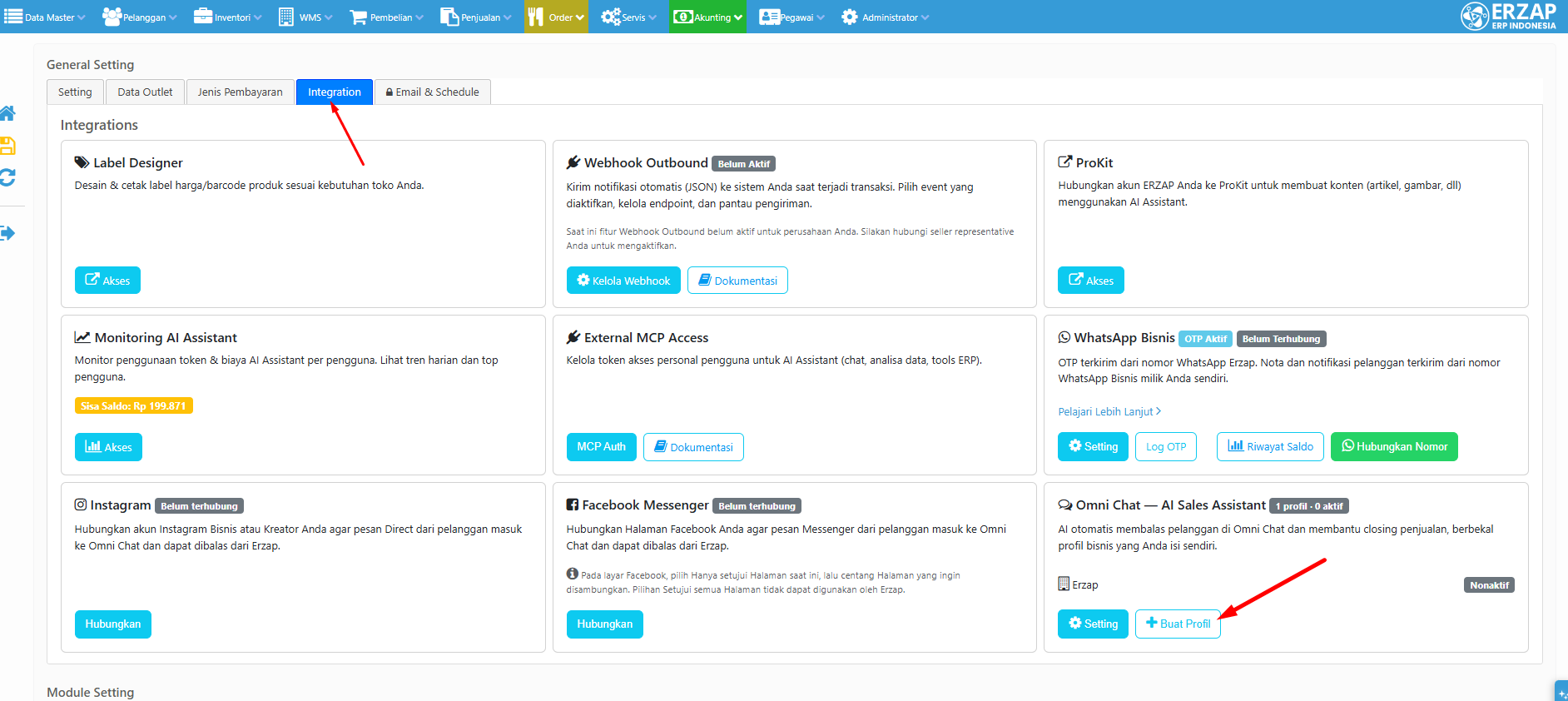Click the Nonaktif status badge

[x=1489, y=585]
